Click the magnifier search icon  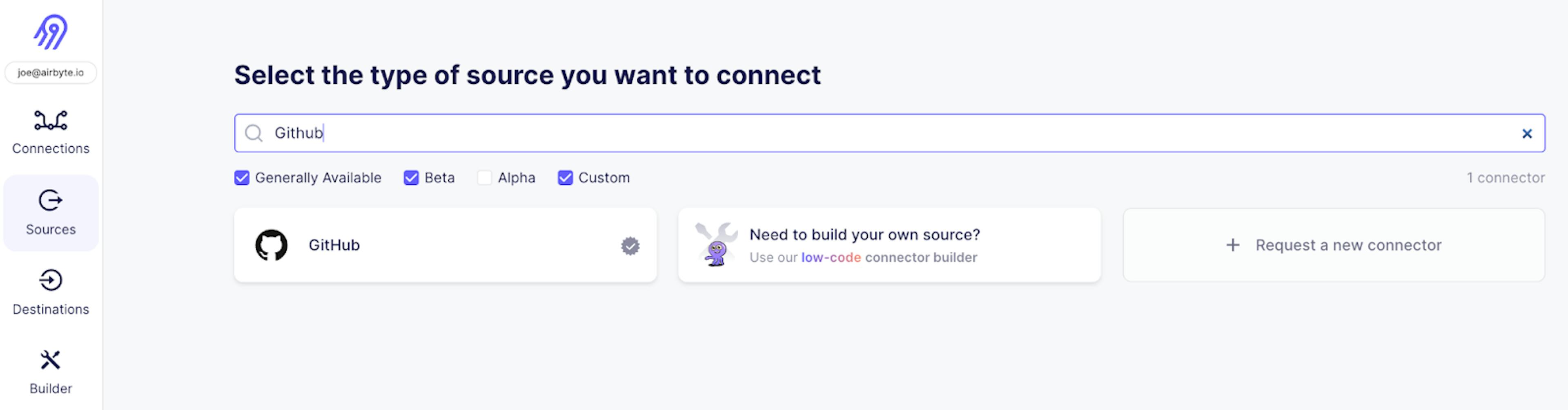[253, 133]
